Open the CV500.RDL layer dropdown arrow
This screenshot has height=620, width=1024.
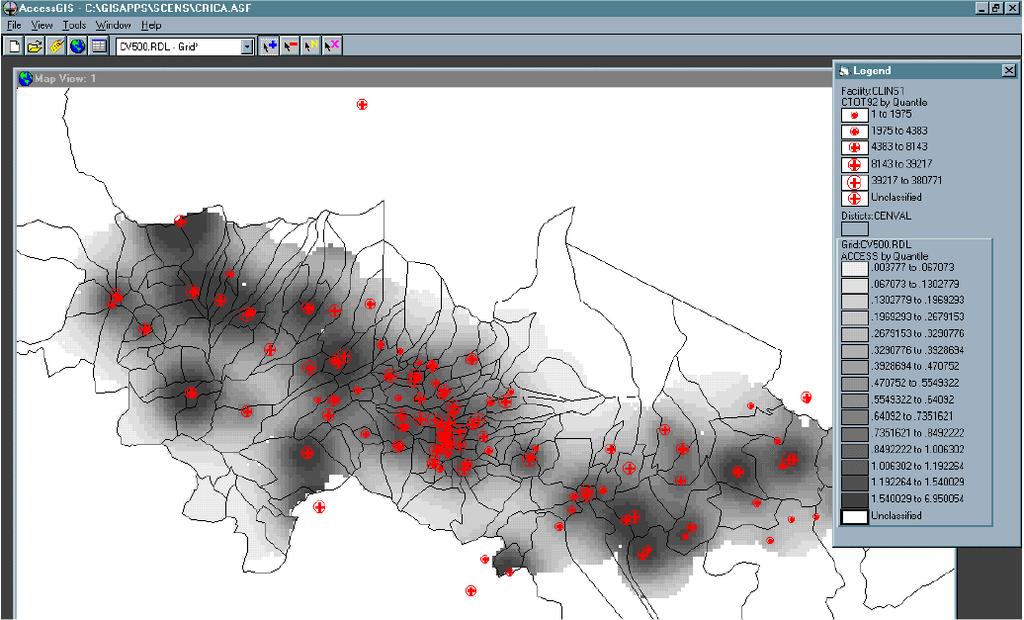click(x=247, y=47)
